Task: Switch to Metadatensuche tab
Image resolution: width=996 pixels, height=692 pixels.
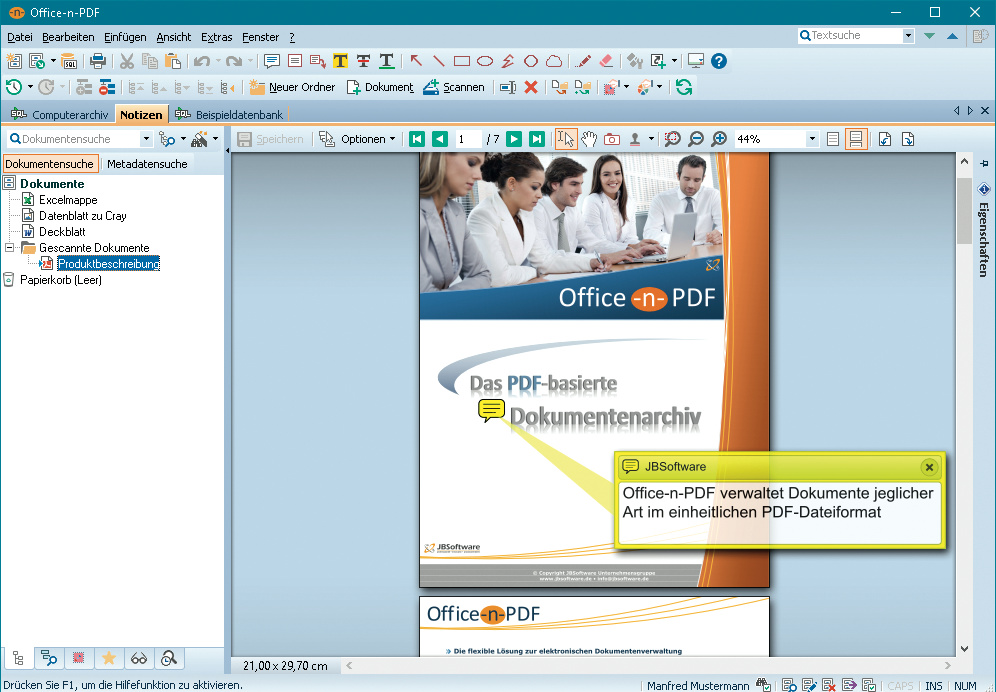Action: [147, 164]
